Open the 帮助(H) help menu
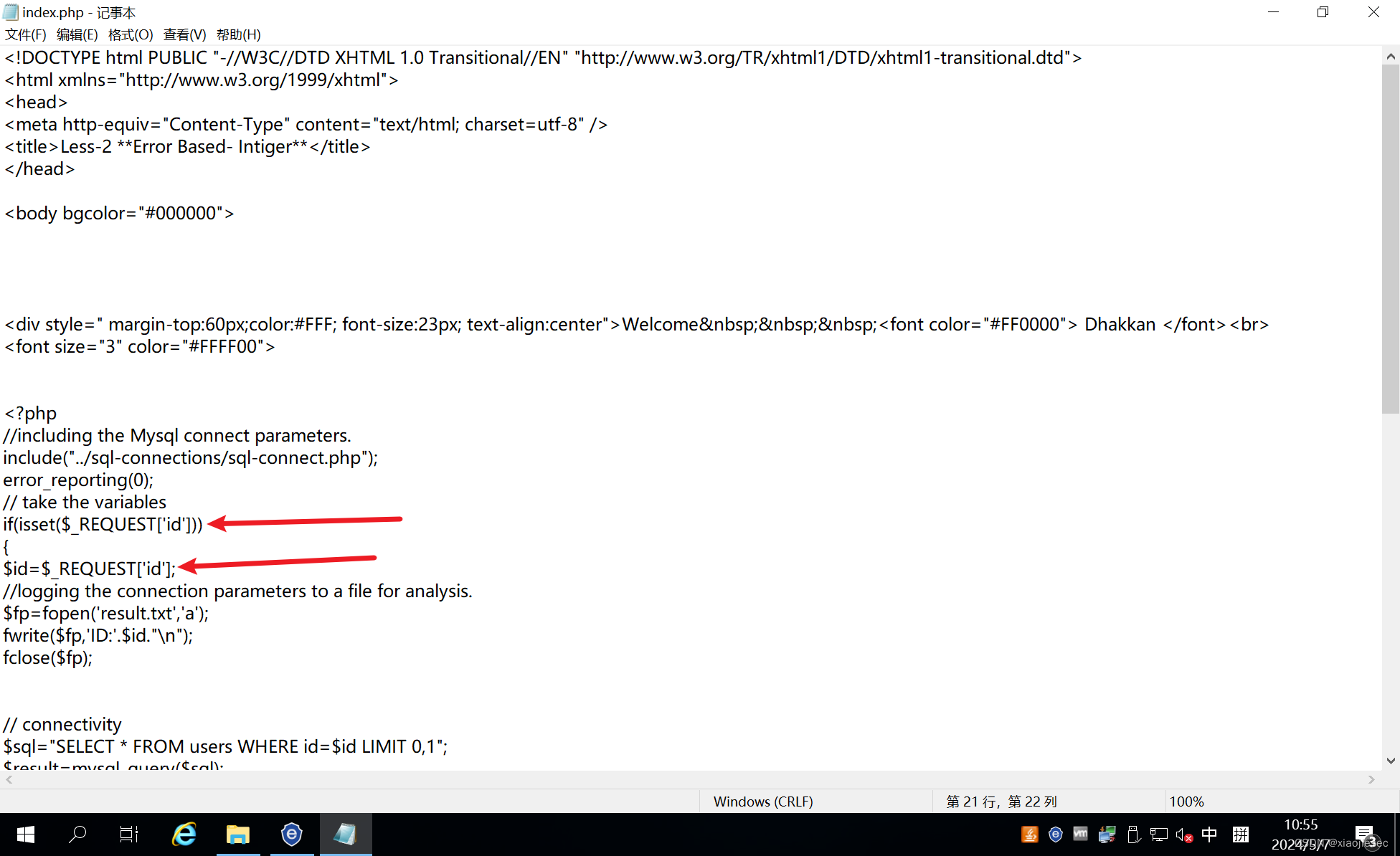This screenshot has width=1400, height=856. tap(238, 34)
